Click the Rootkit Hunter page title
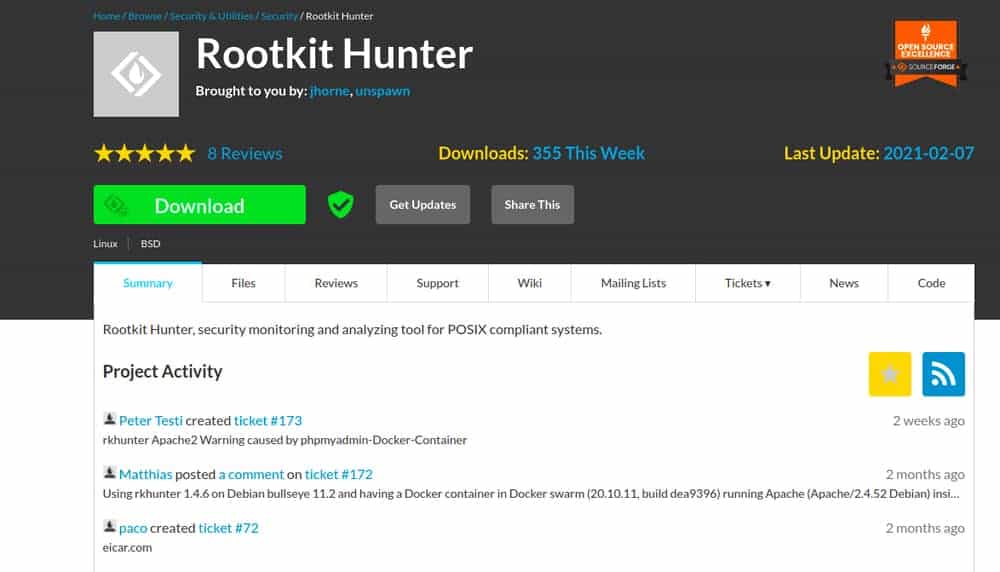This screenshot has width=1000, height=572. 334,54
